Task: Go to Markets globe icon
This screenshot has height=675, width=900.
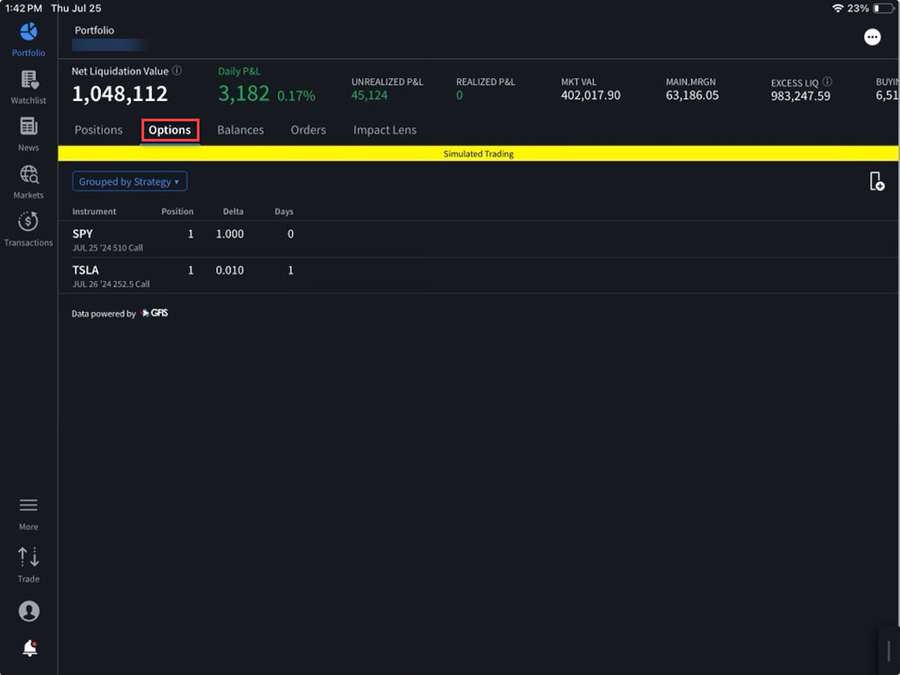Action: coord(28,176)
